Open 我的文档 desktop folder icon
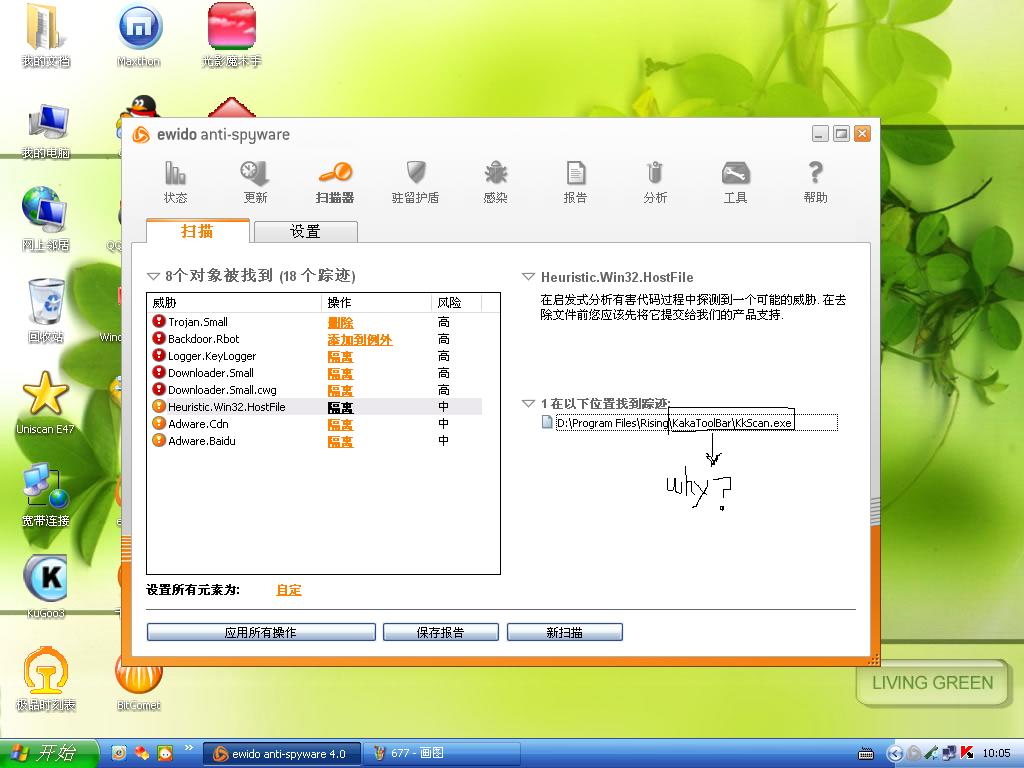The image size is (1024, 768). coord(45,35)
